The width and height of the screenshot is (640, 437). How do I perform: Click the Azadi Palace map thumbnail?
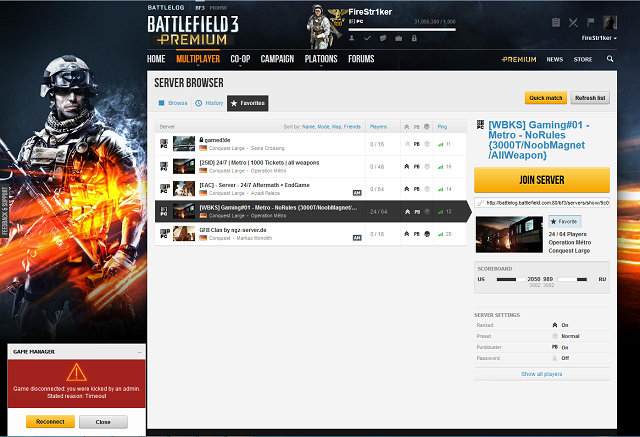tap(184, 189)
